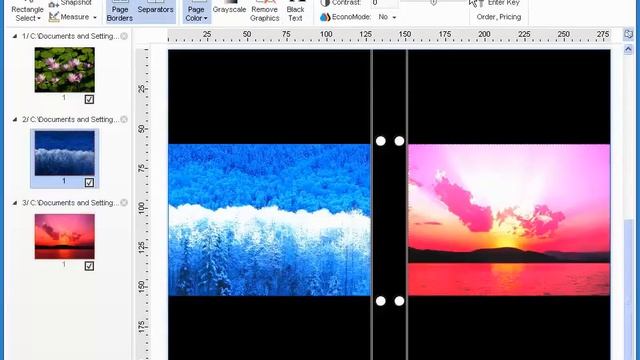The image size is (640, 360).
Task: Open the Measure dropdown arrow
Action: click(x=95, y=18)
